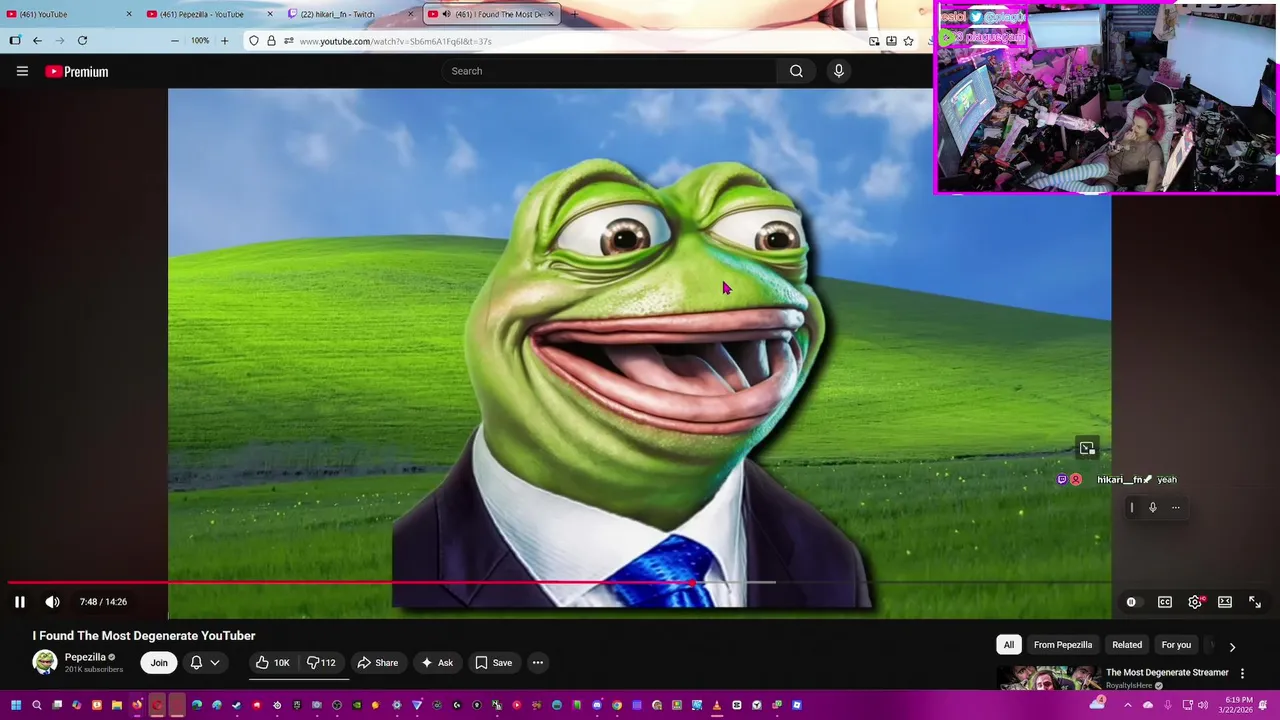Viewport: 1280px width, 720px height.
Task: Open a new browser tab
Action: pyautogui.click(x=574, y=14)
